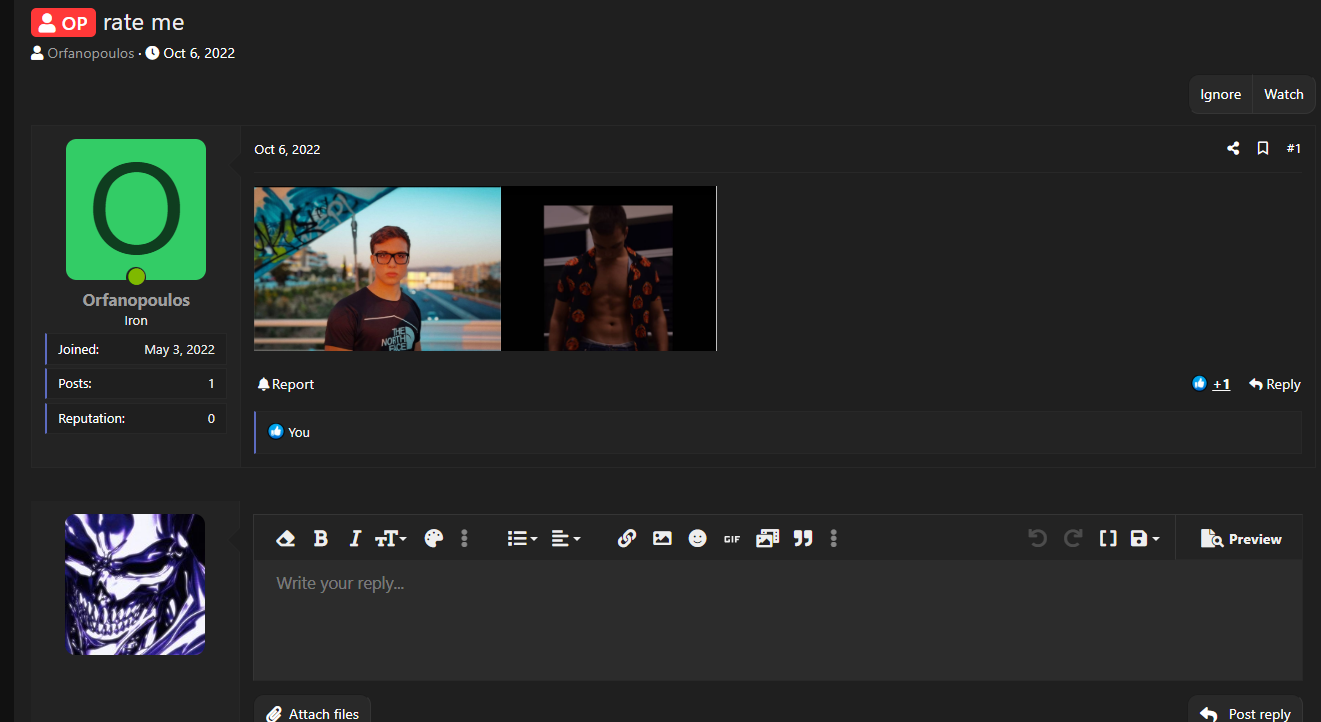Bookmark post #1

point(1263,148)
